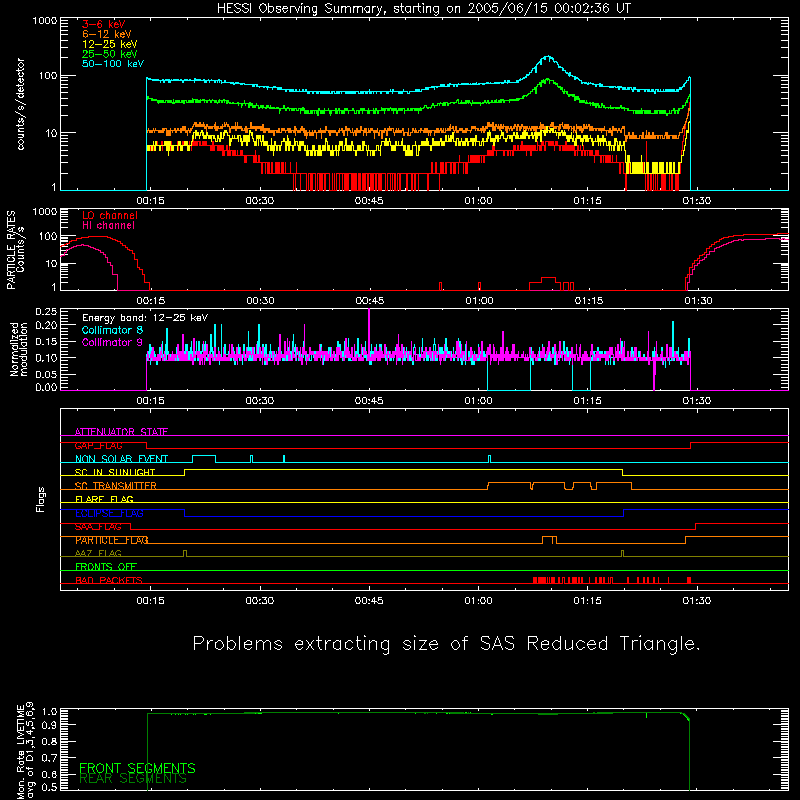The image size is (800, 800).
Task: Click the vertical 'Flags' axis label
Action: point(41,499)
